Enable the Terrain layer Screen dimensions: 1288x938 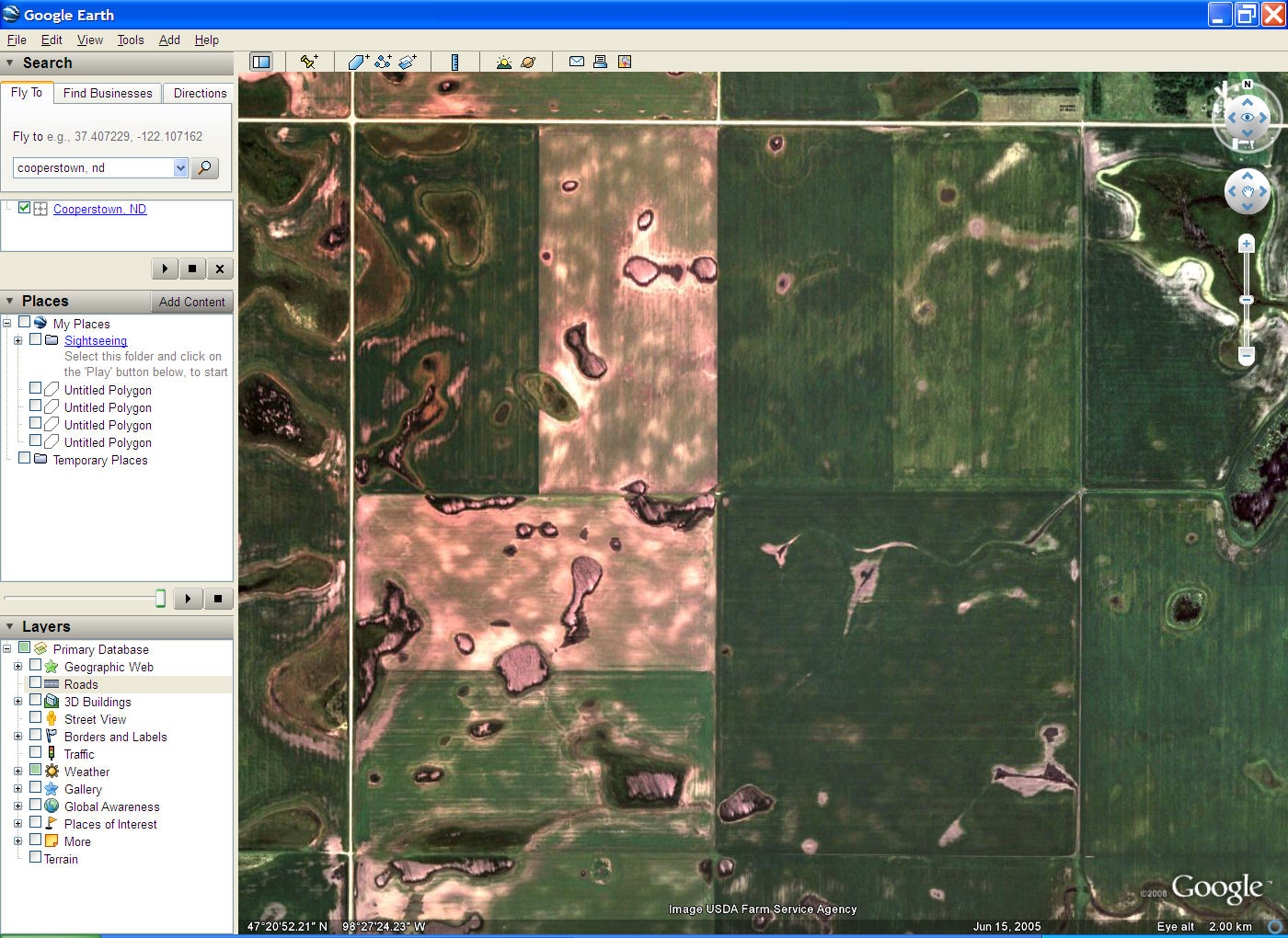coord(36,857)
